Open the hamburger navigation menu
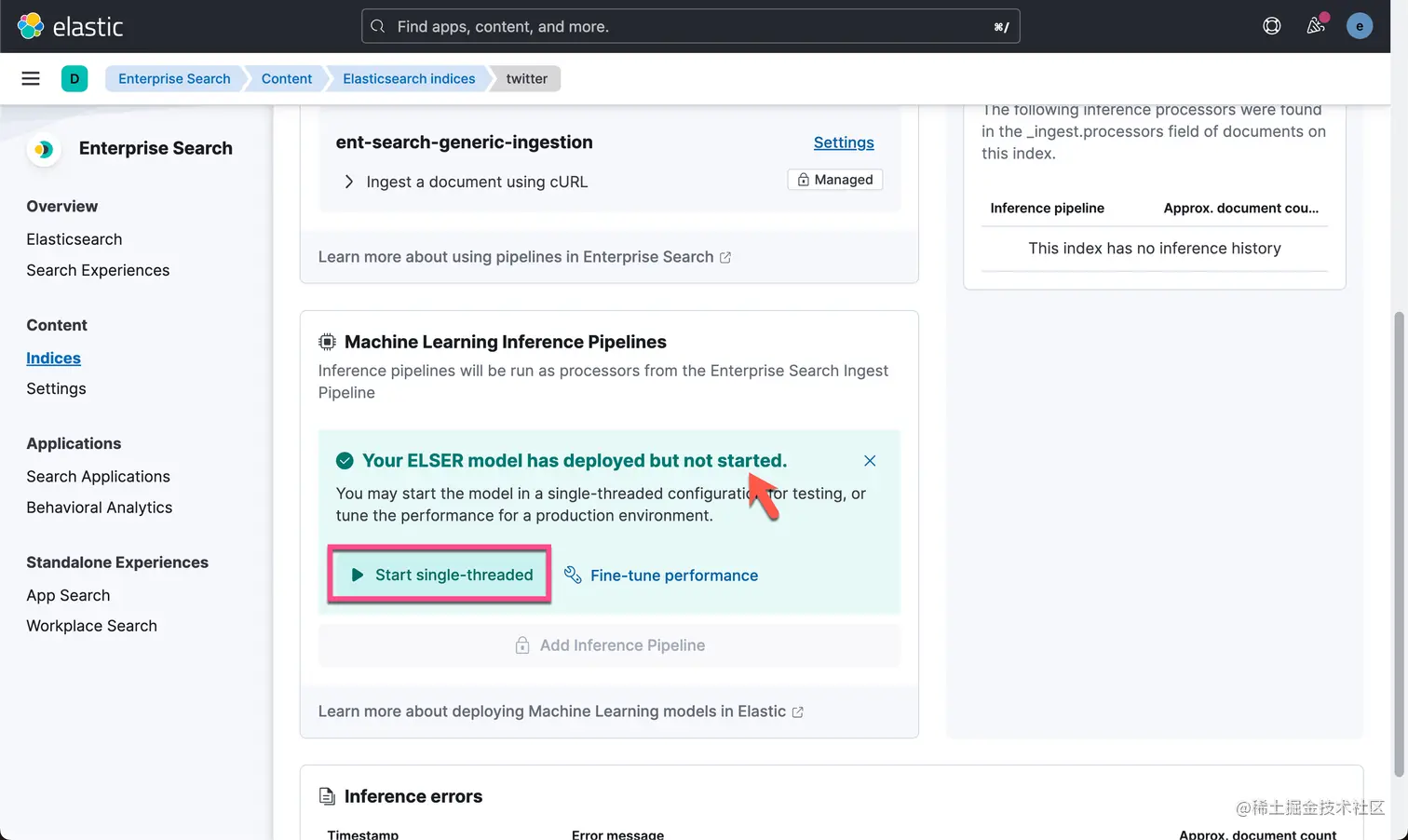 (31, 78)
